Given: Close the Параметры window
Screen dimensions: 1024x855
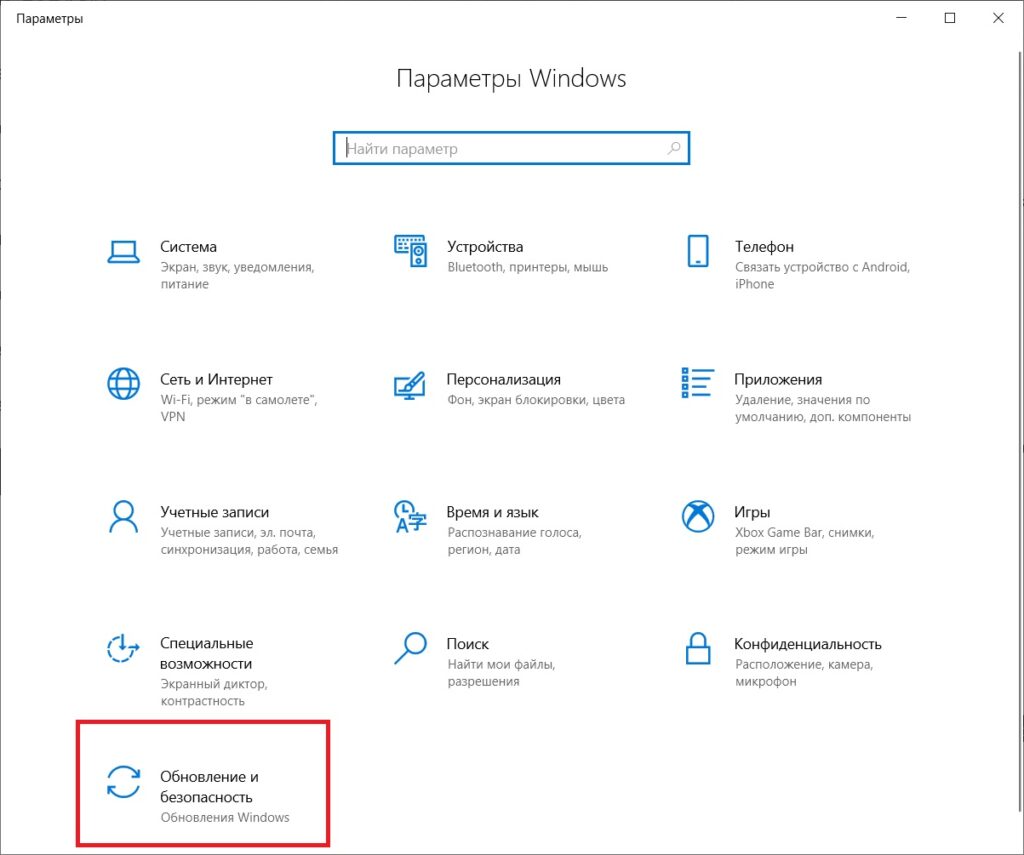Looking at the screenshot, I should (x=999, y=18).
